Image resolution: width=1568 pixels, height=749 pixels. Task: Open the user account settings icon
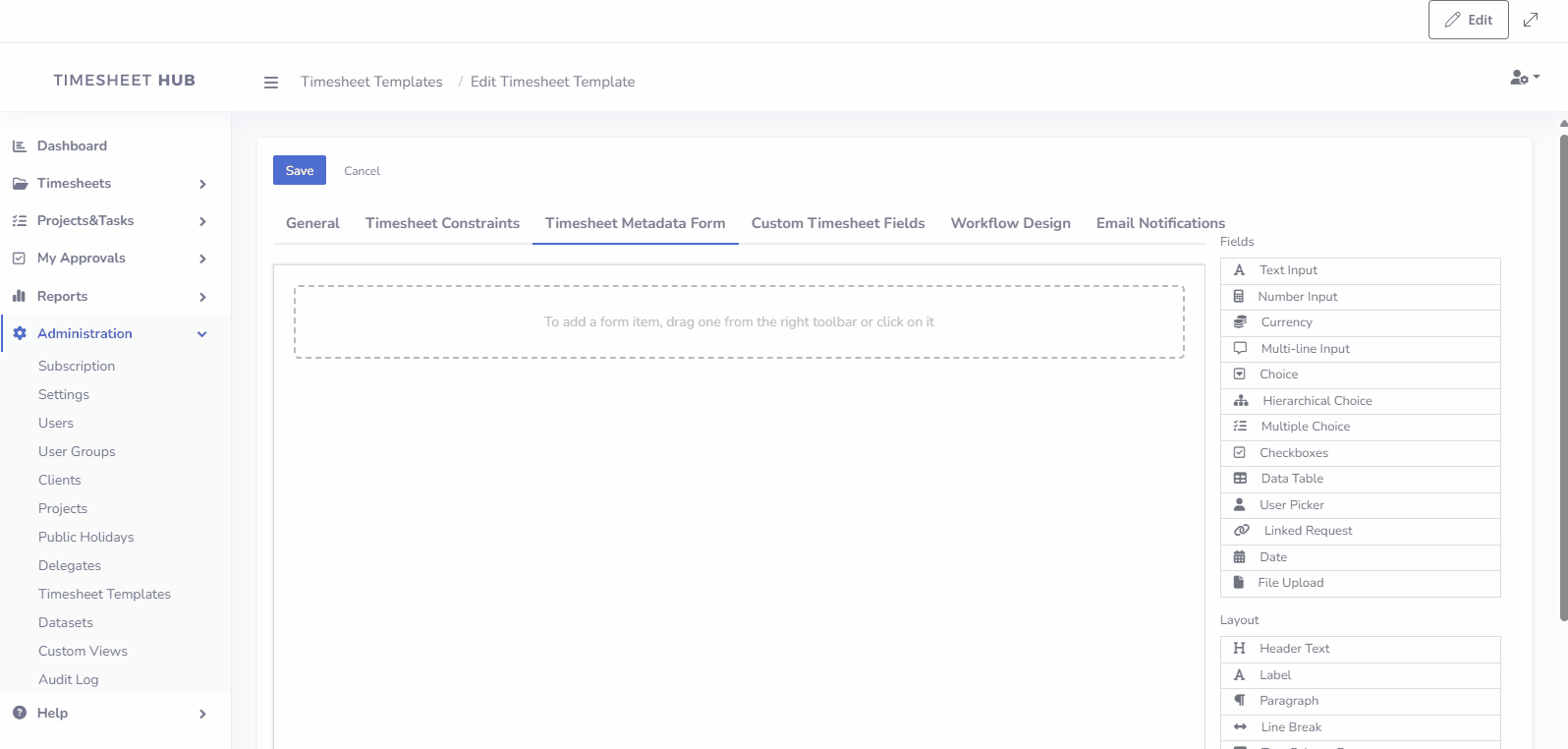(x=1523, y=78)
